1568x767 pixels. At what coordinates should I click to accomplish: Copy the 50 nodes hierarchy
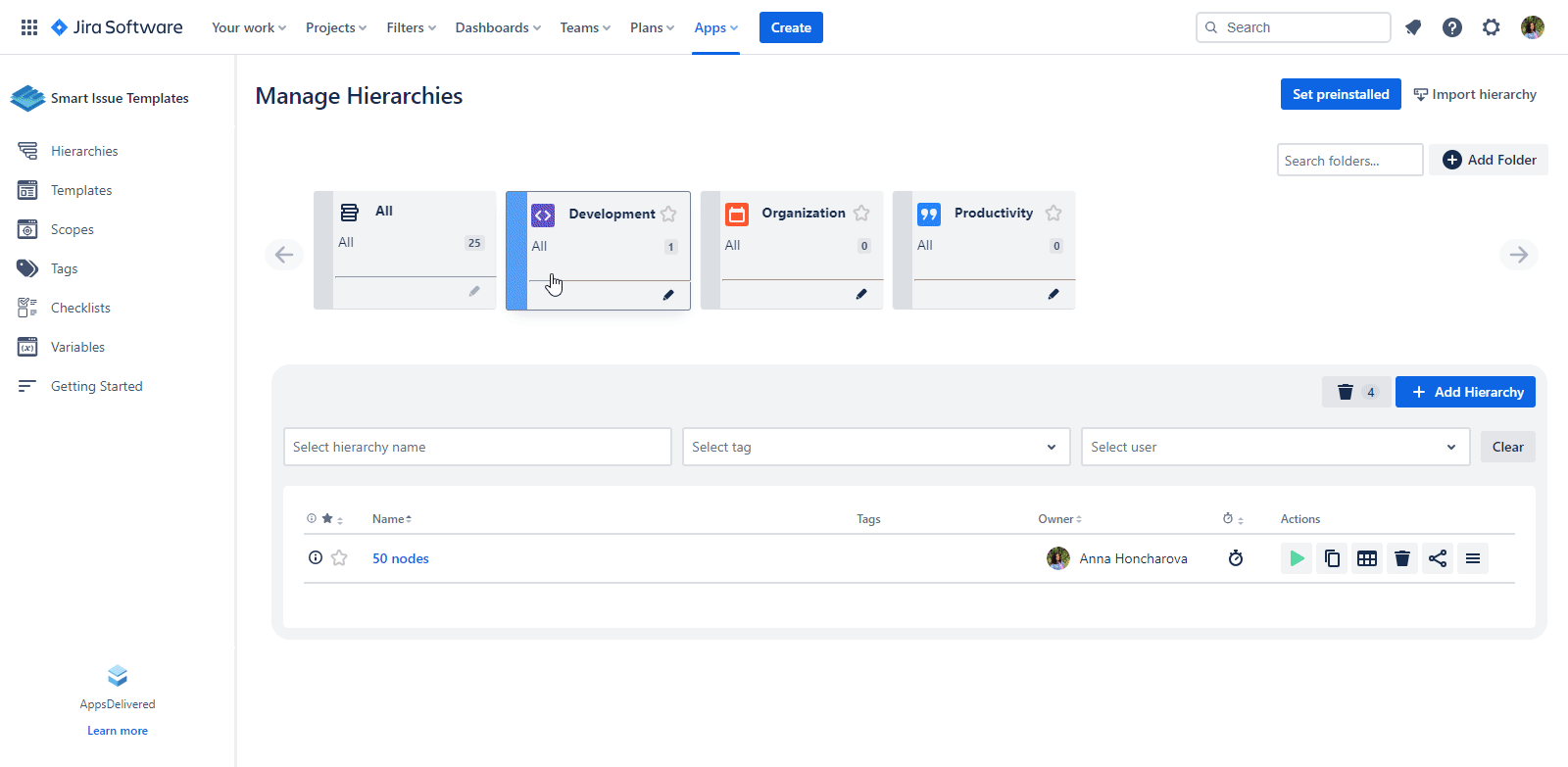coord(1332,558)
